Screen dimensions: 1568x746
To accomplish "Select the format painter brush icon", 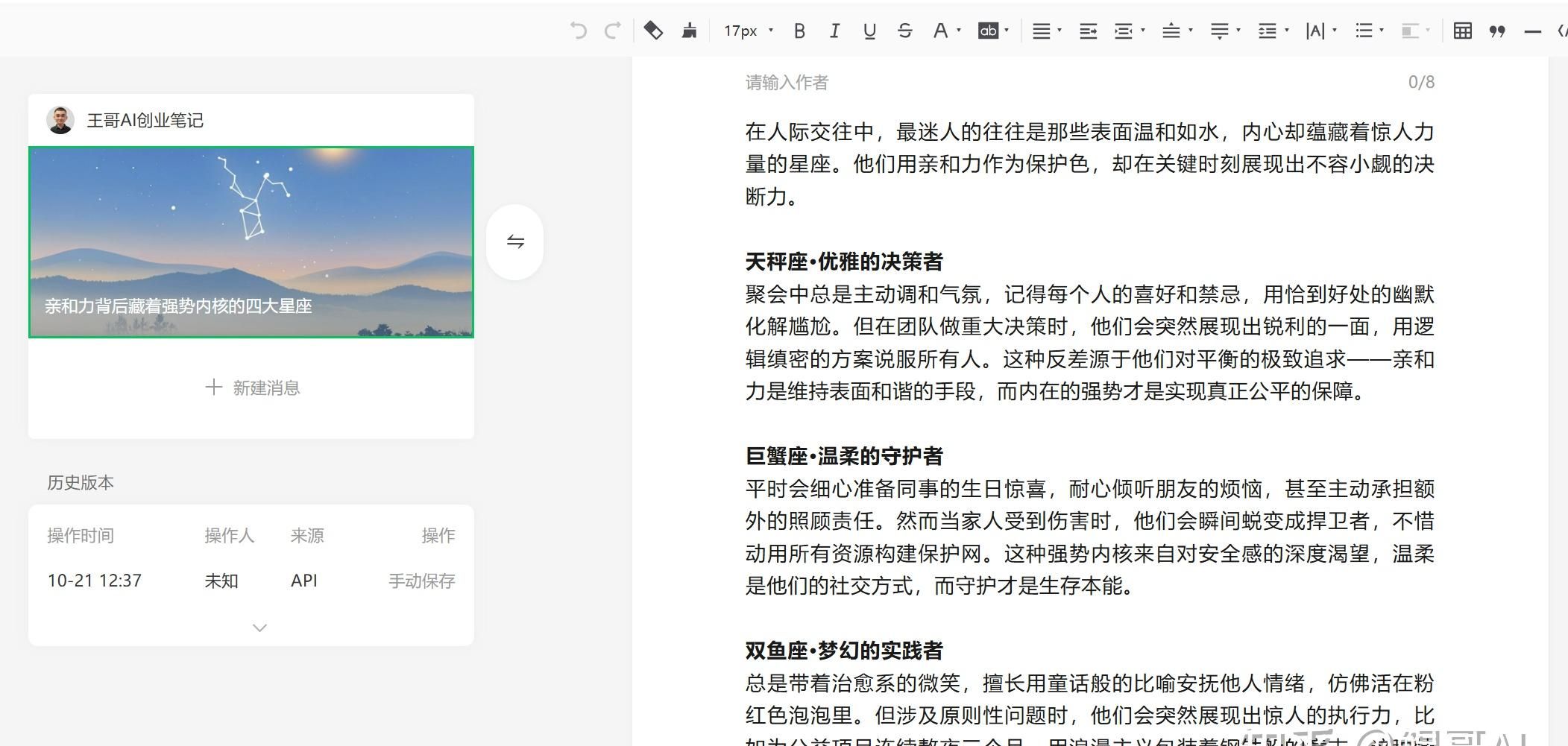I will coord(689,31).
